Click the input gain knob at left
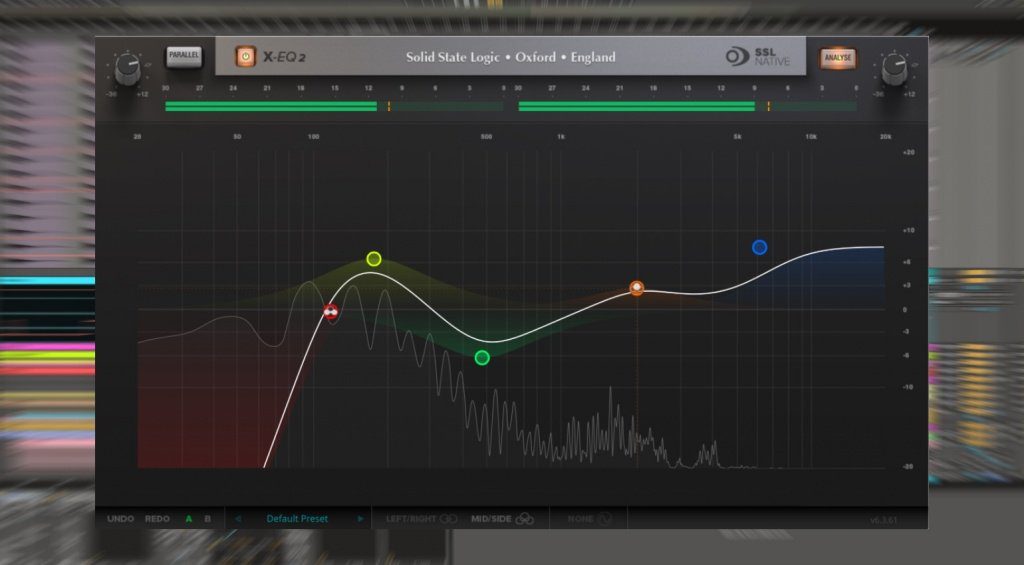 click(x=127, y=69)
